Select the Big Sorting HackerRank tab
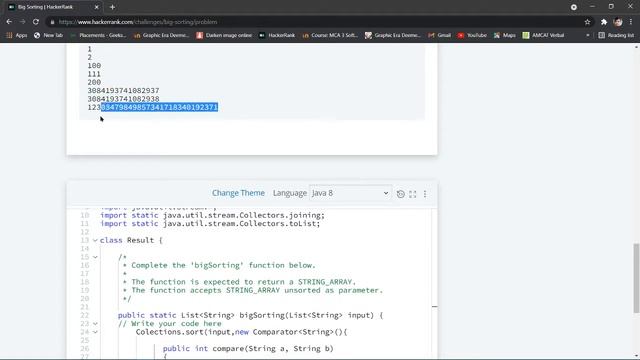 point(53,7)
